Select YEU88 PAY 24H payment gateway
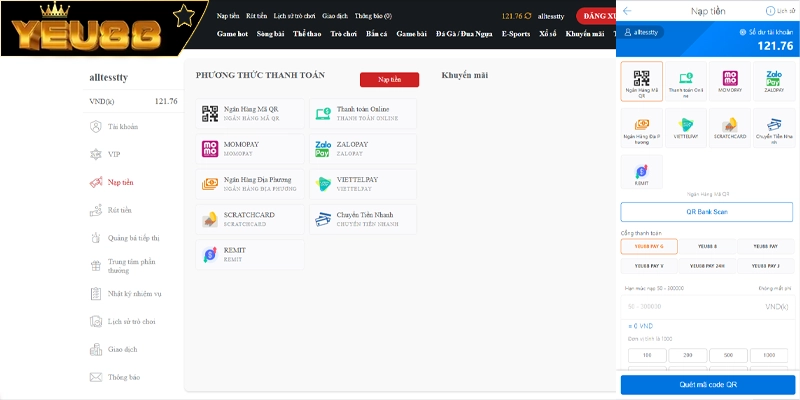 coord(707,266)
